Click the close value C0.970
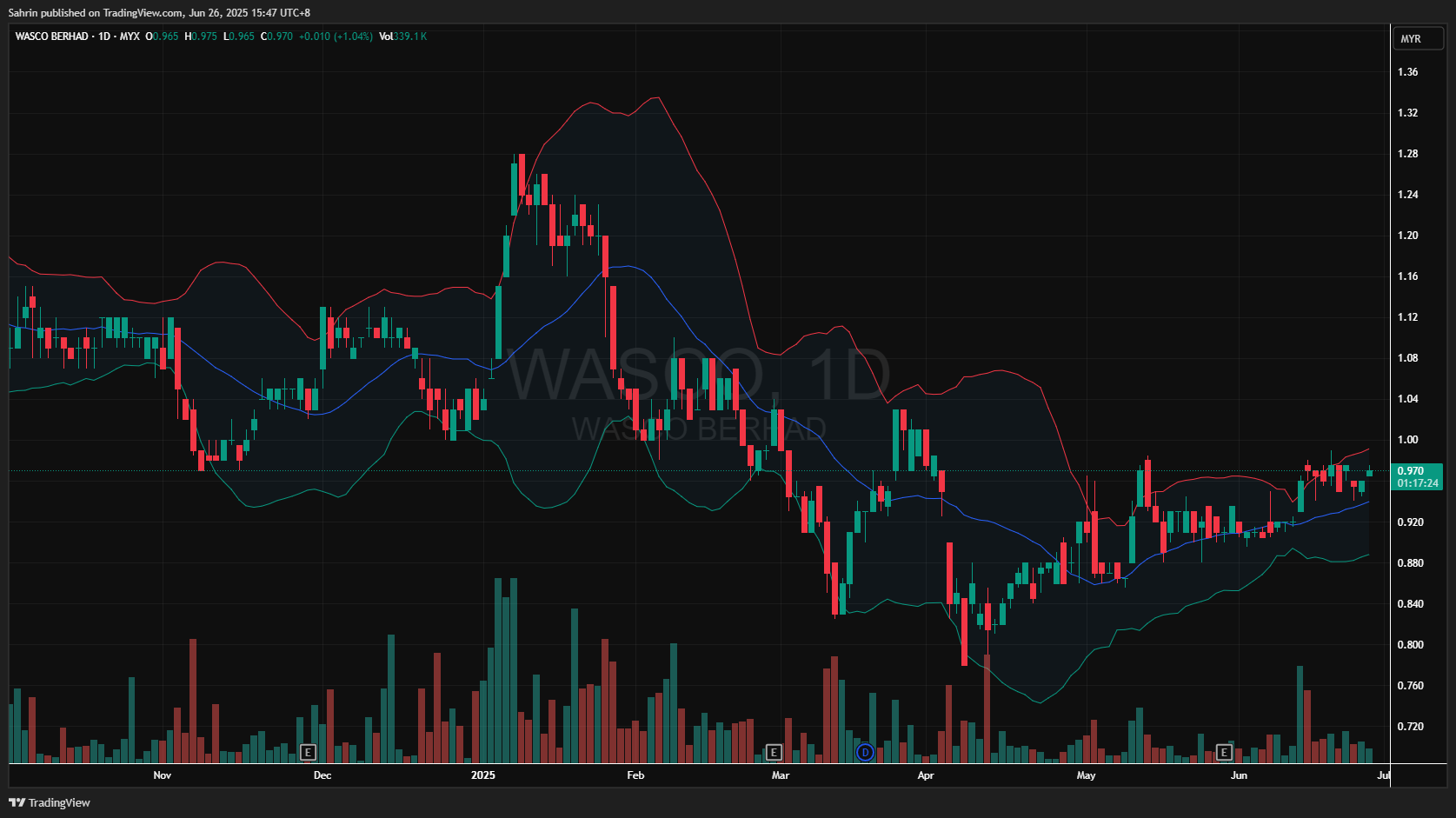Image resolution: width=1456 pixels, height=818 pixels. click(276, 37)
